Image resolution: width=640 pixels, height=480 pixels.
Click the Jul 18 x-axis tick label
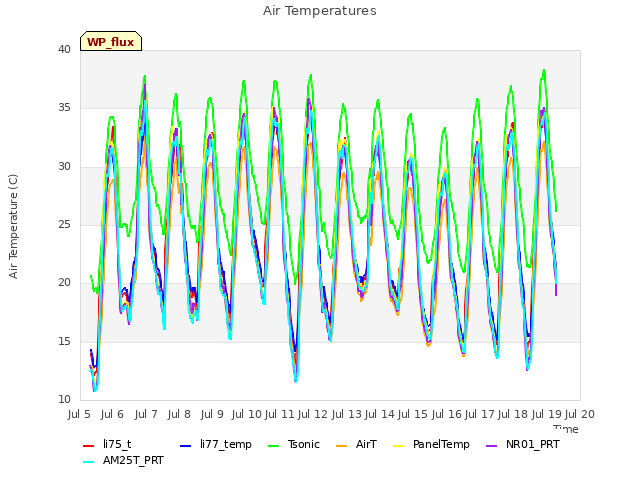513,414
